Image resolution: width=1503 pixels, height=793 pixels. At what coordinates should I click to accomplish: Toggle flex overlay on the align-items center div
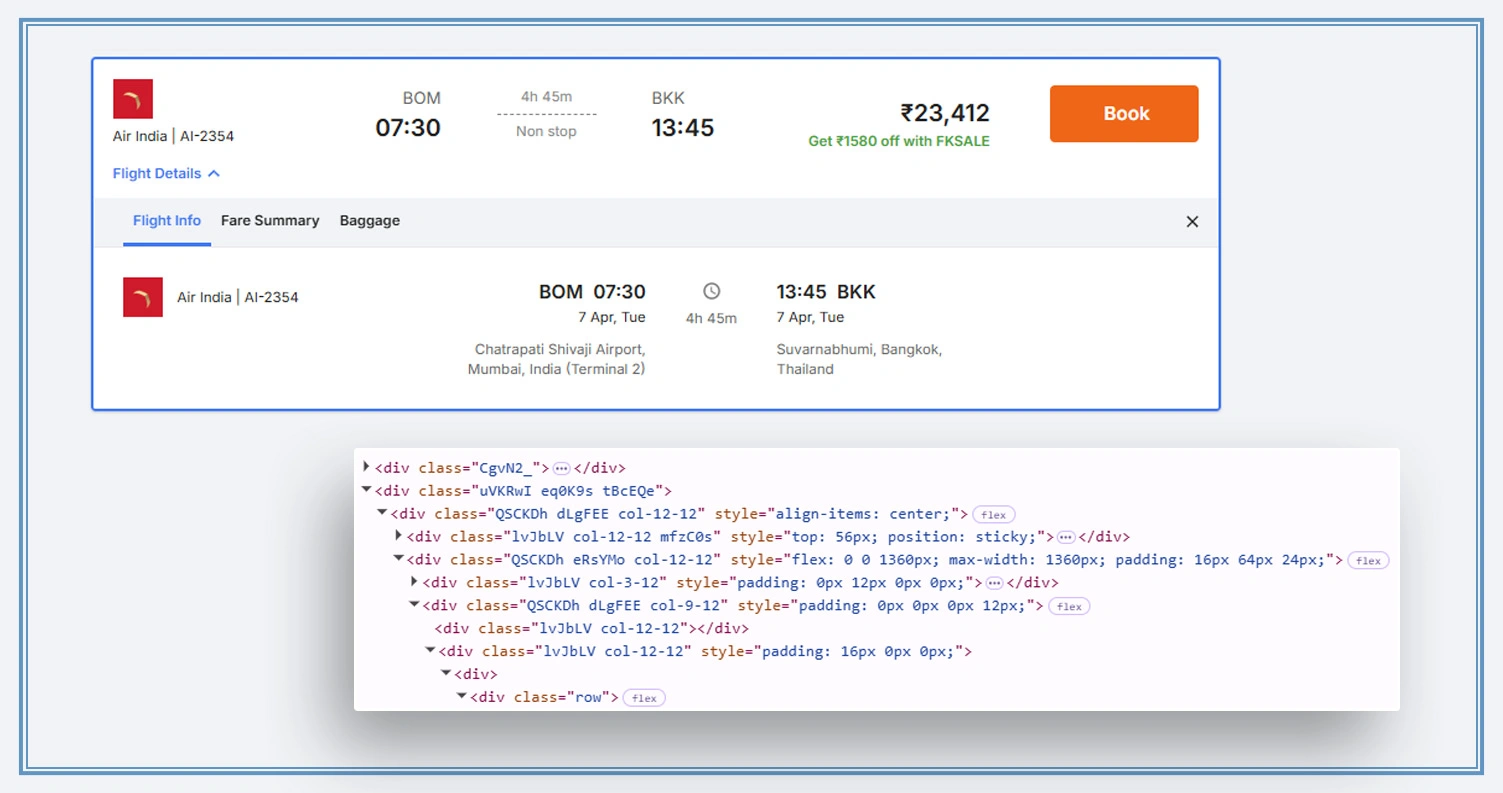click(x=993, y=514)
